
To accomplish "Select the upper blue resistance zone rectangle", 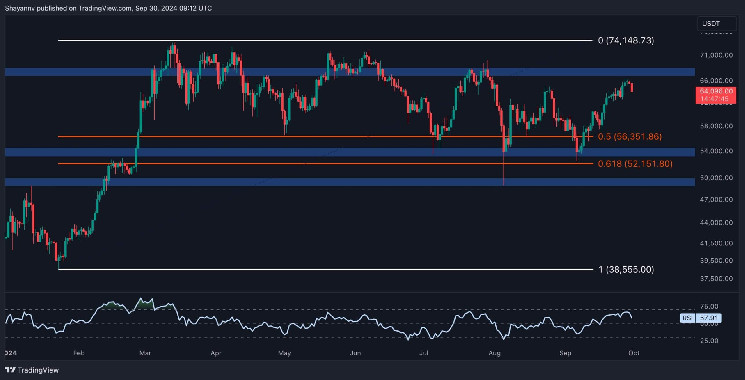I will [x=349, y=72].
